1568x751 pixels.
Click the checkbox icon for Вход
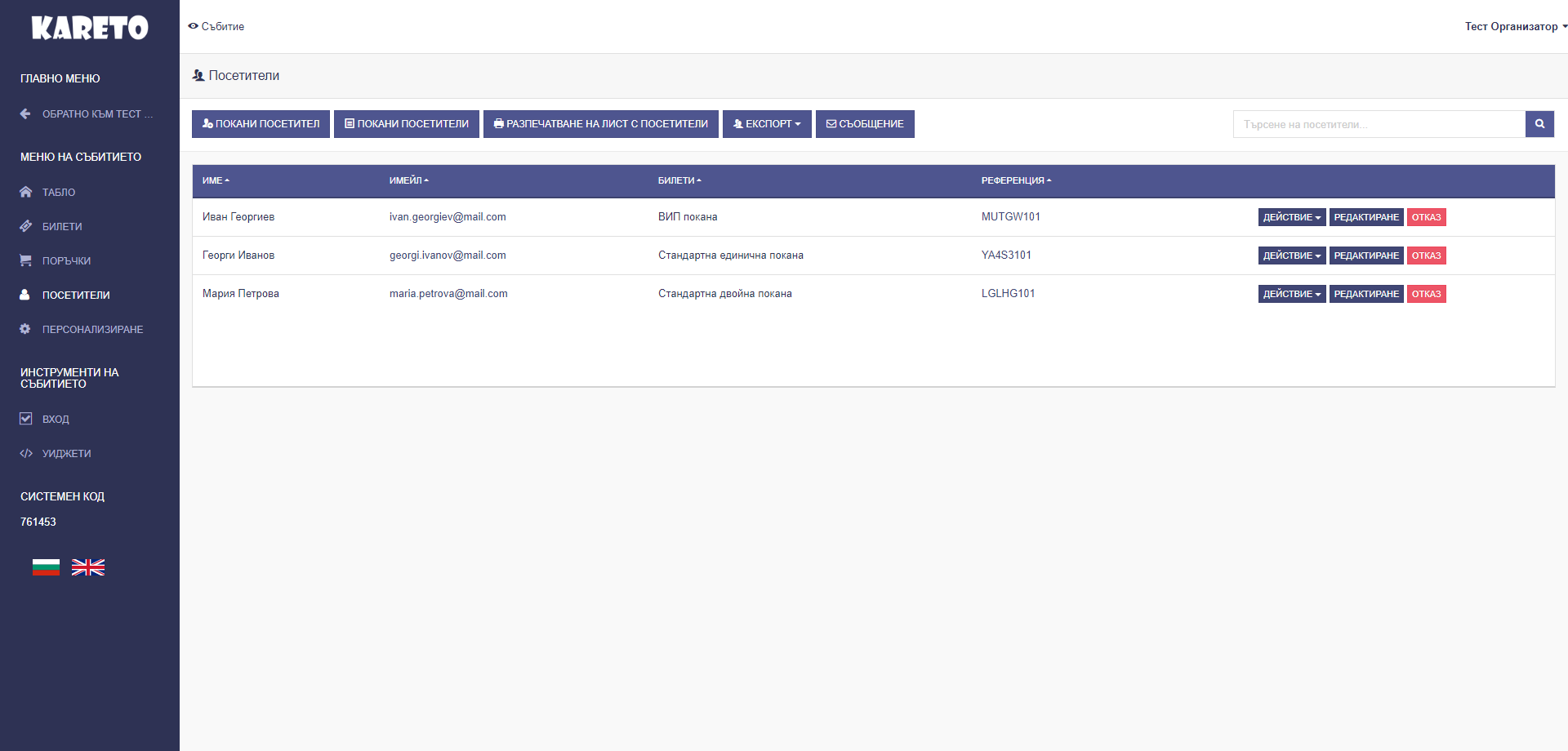click(x=26, y=419)
